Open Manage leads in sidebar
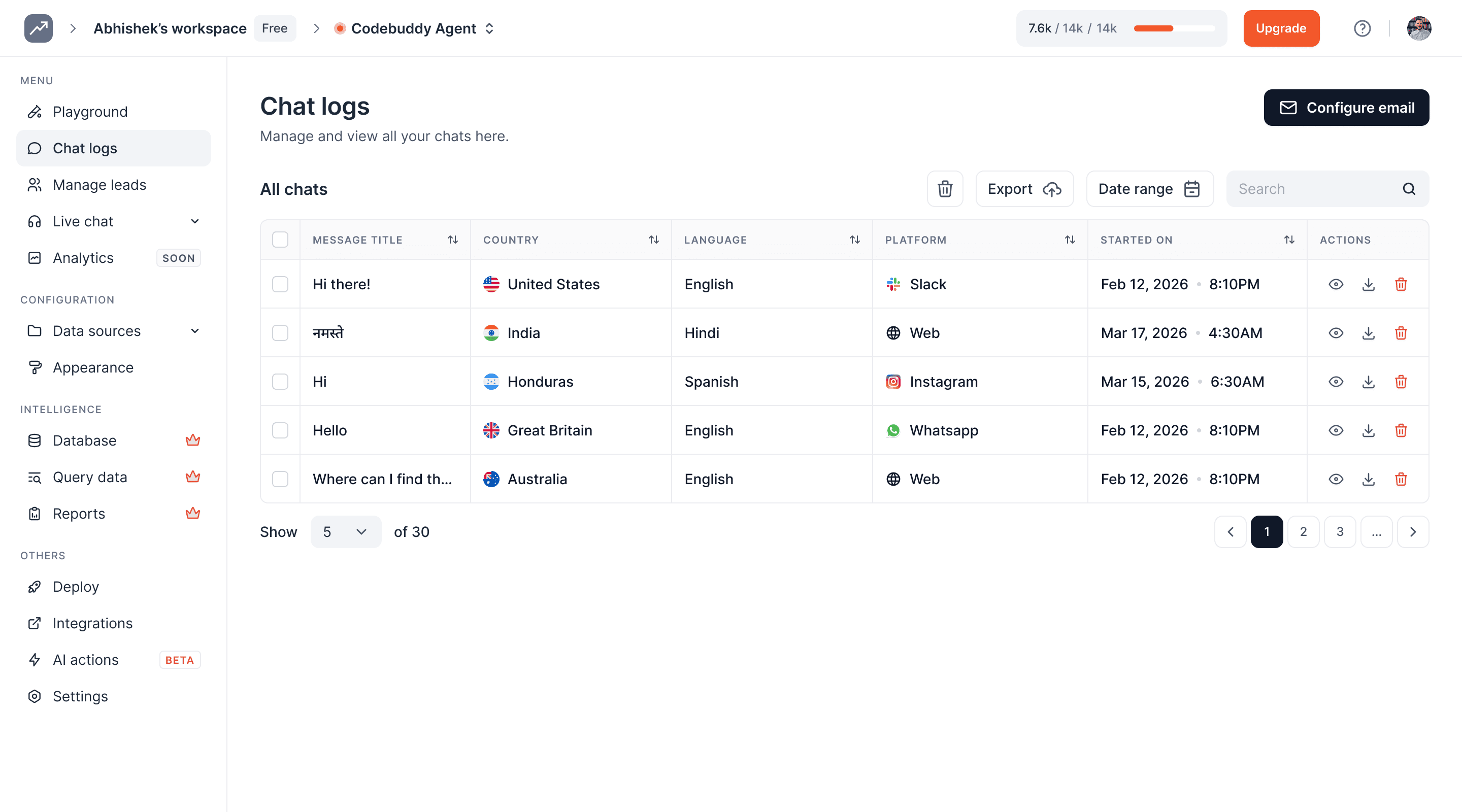 click(99, 185)
